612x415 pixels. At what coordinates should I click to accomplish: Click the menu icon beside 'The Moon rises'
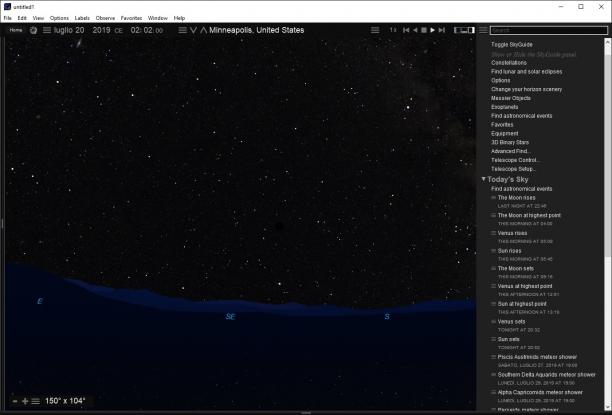(x=493, y=198)
